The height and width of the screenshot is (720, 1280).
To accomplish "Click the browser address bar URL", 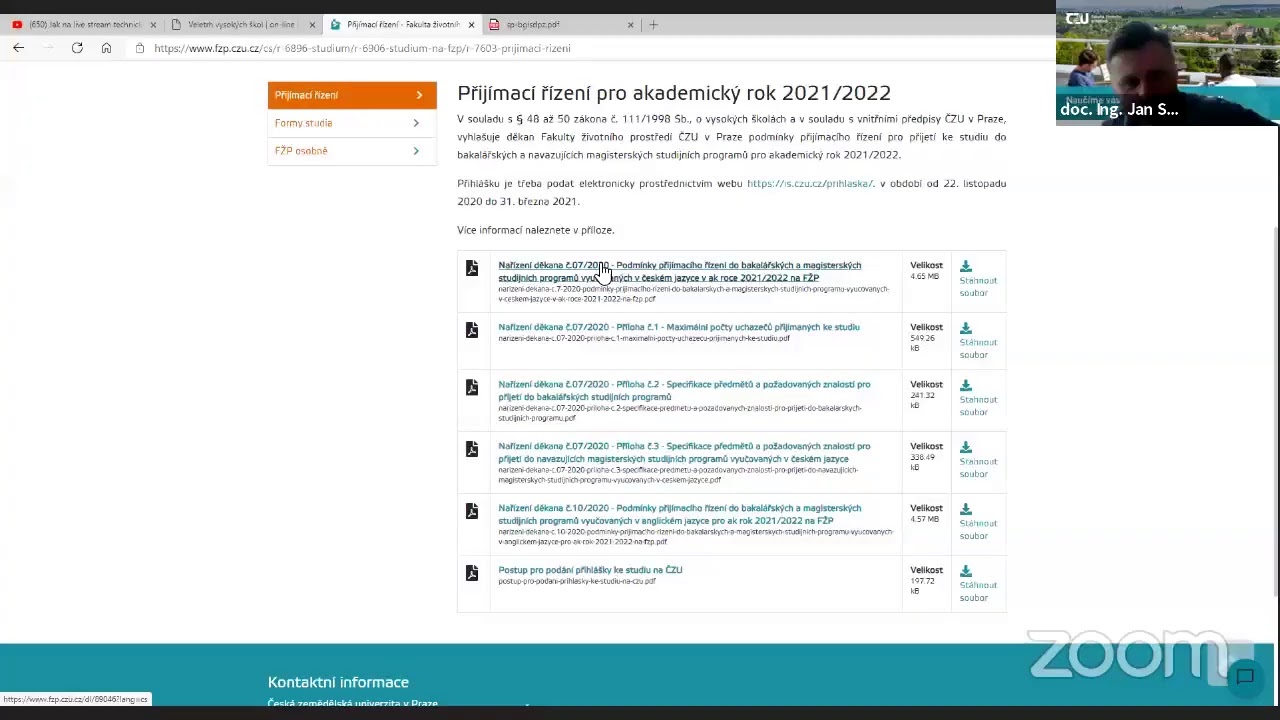I will click(x=362, y=48).
